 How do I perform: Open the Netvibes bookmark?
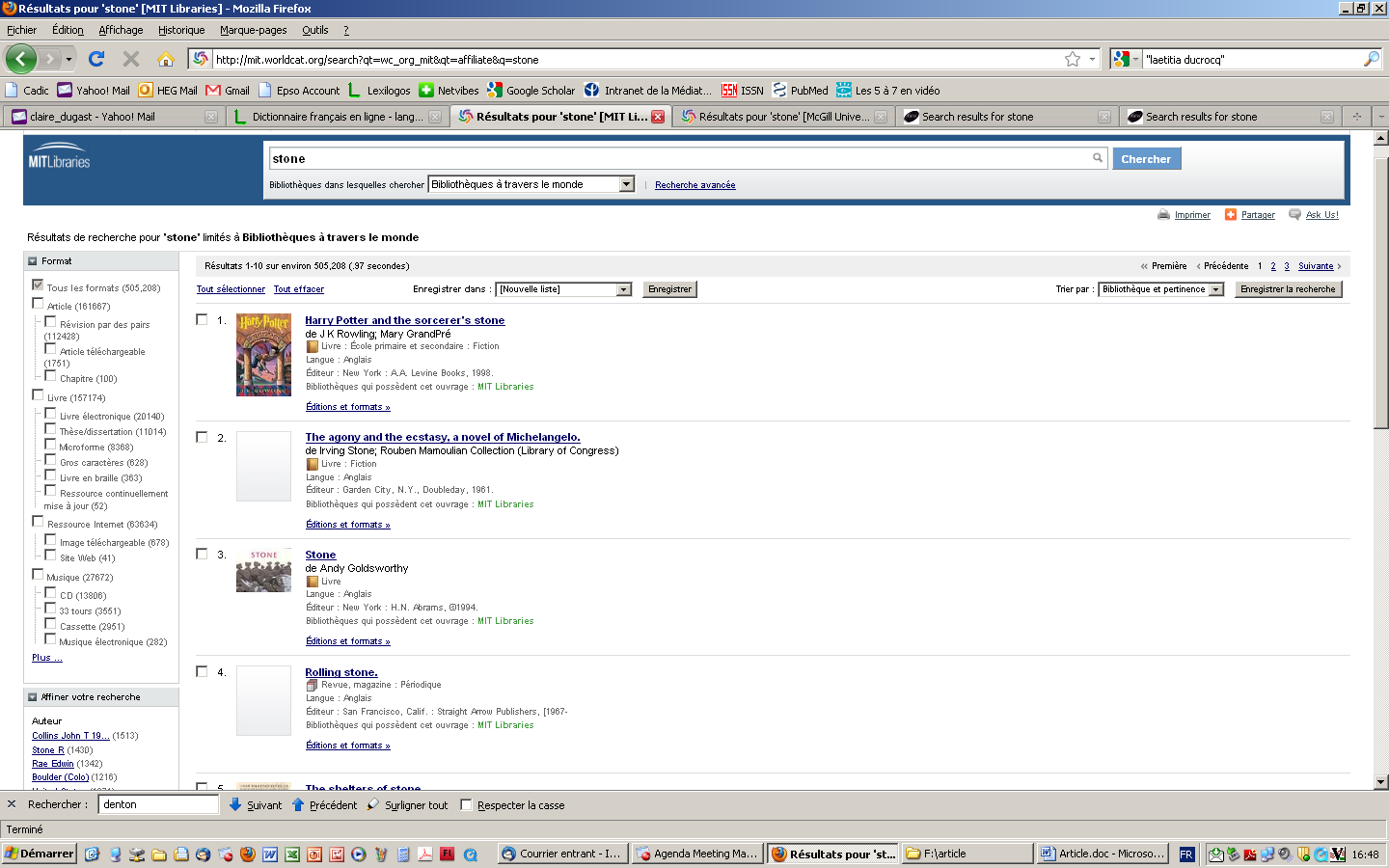[449, 91]
